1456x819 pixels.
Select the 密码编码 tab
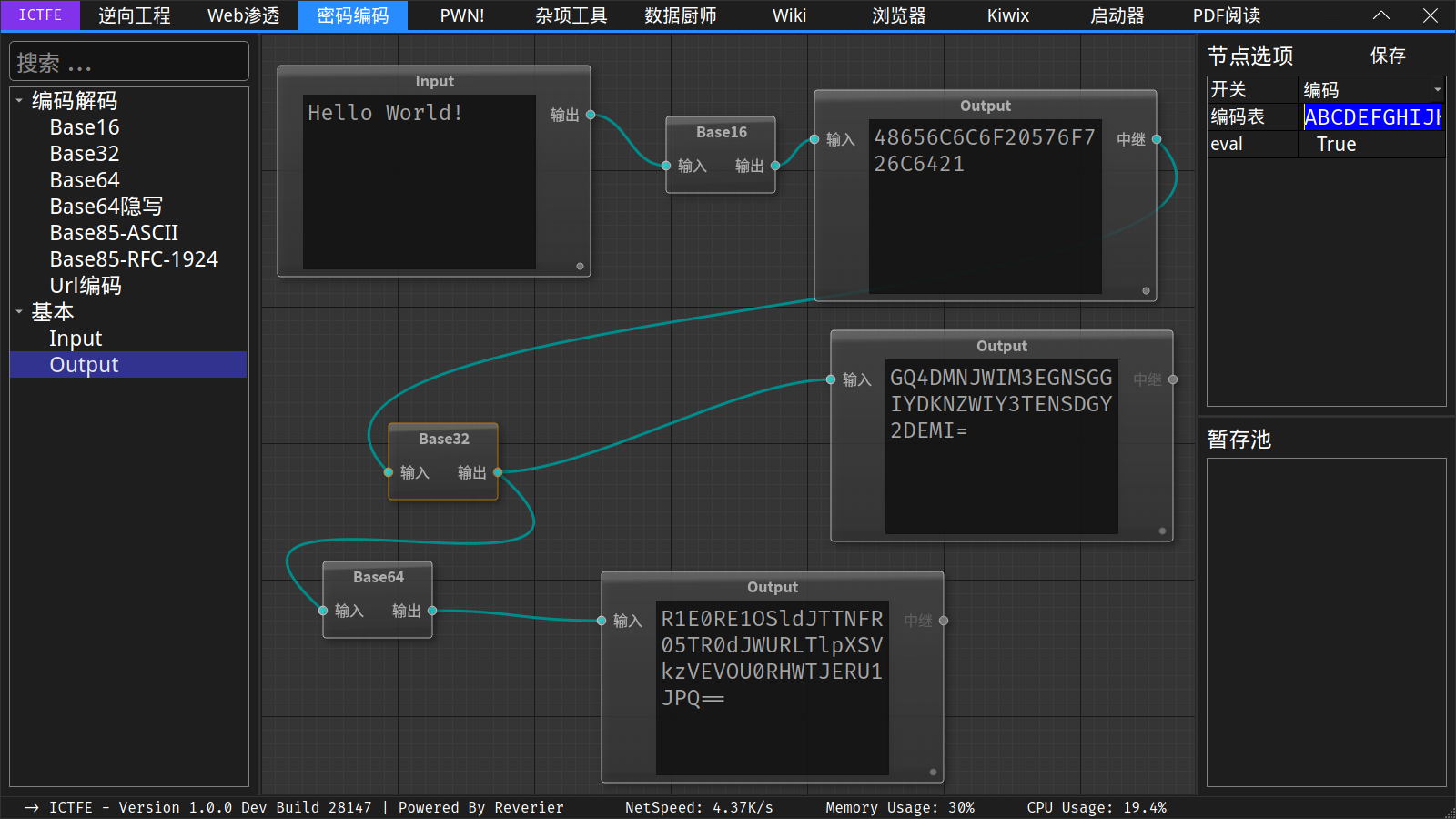pyautogui.click(x=353, y=15)
